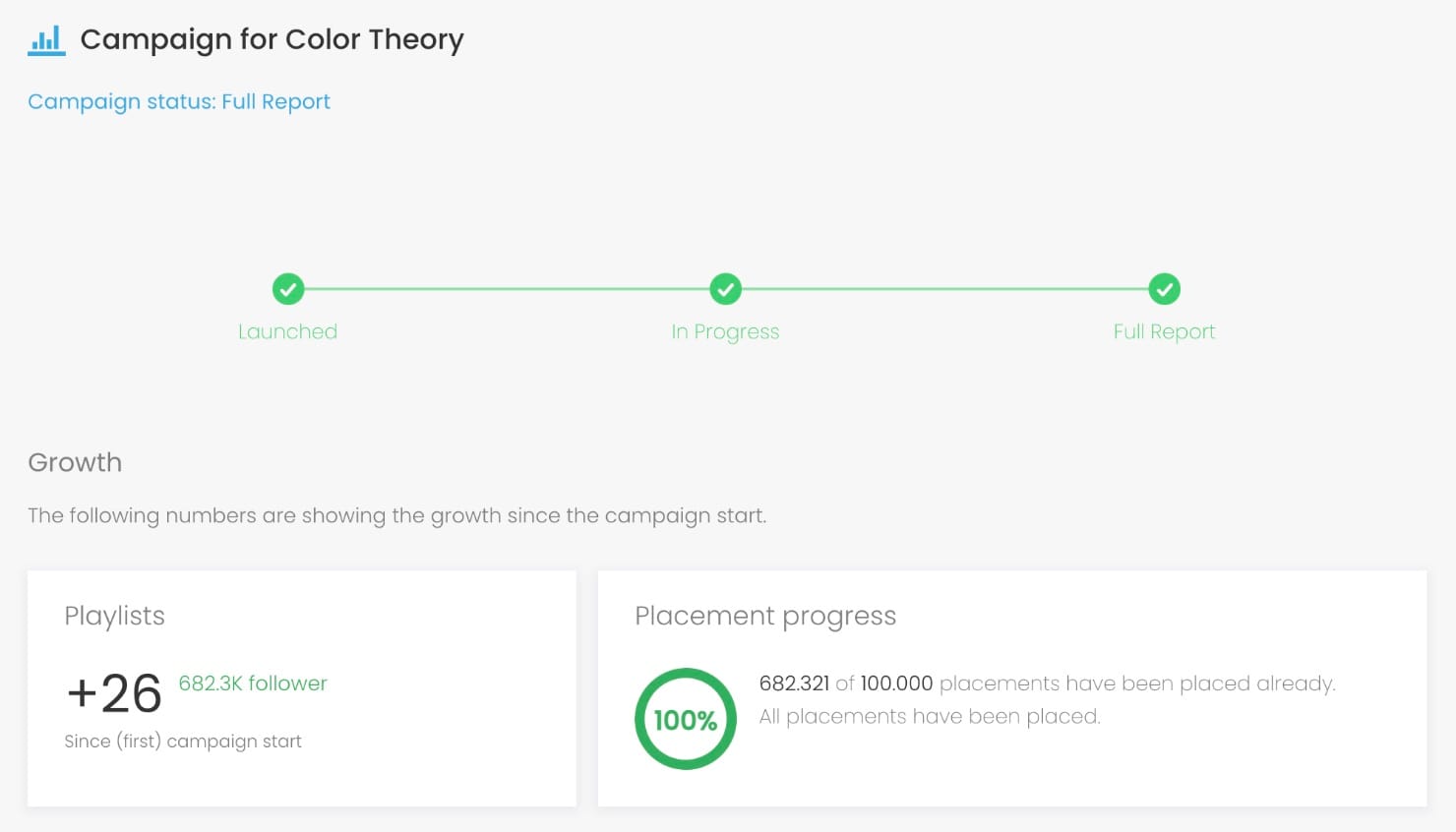
Task: Select the Launched stage label
Action: [x=287, y=331]
